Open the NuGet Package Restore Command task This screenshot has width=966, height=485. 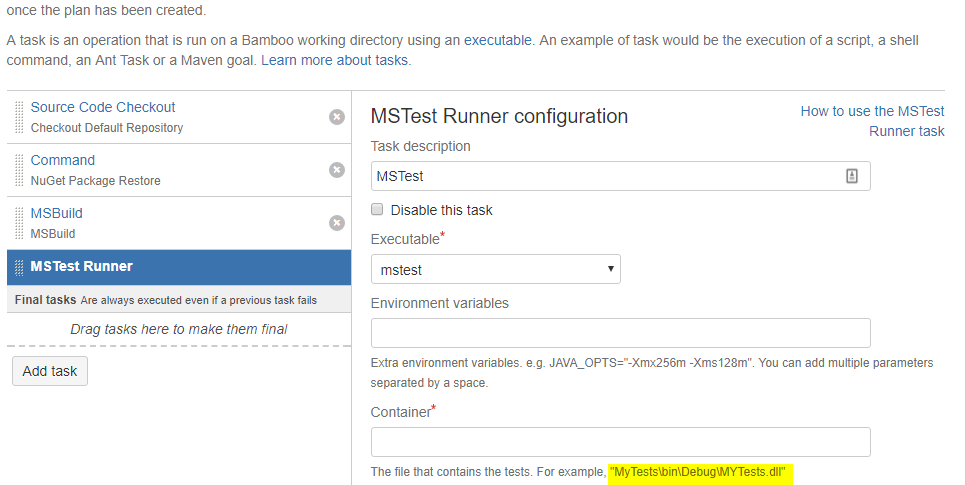(x=63, y=160)
